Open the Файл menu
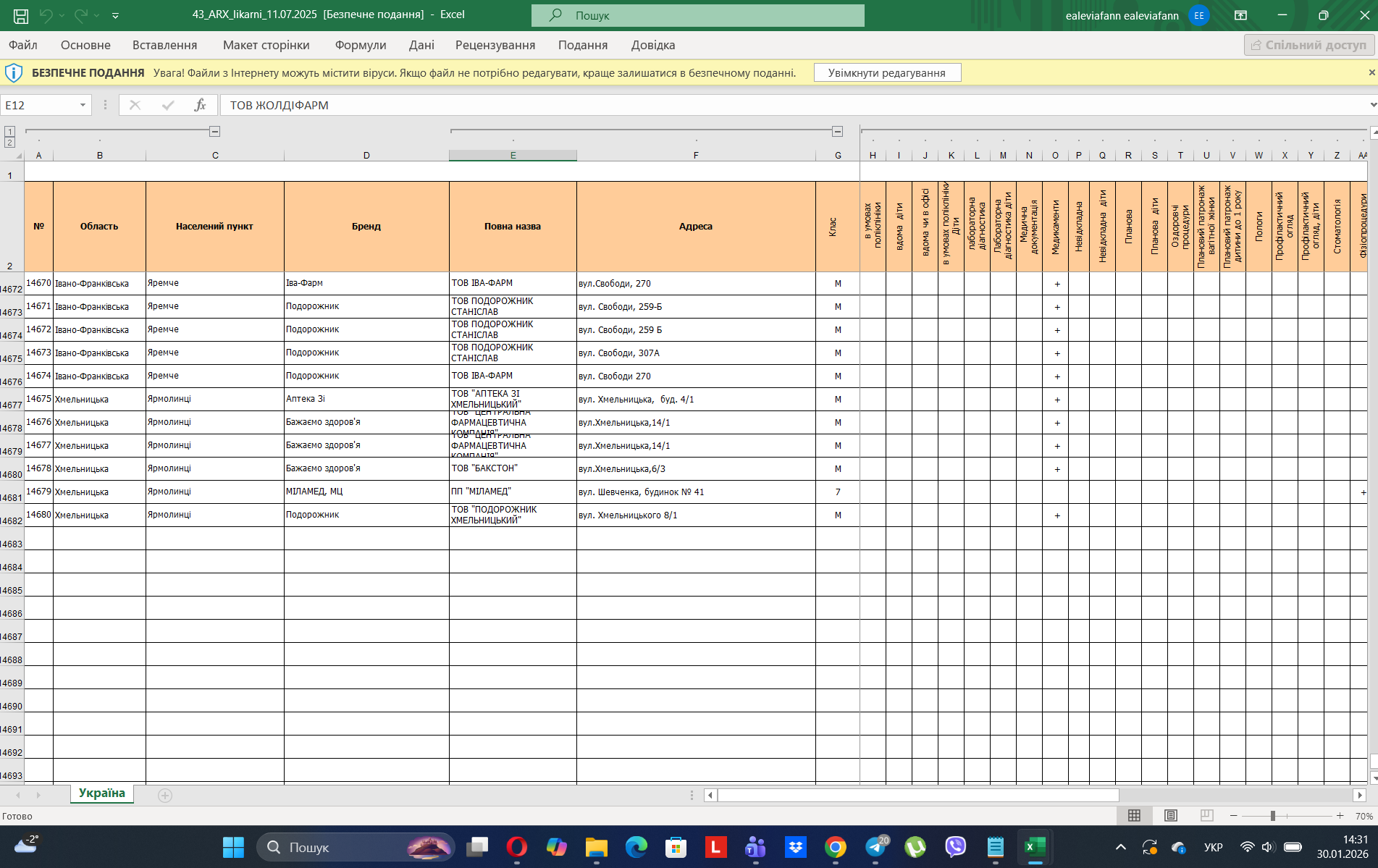This screenshot has height=868, width=1378. tap(23, 45)
